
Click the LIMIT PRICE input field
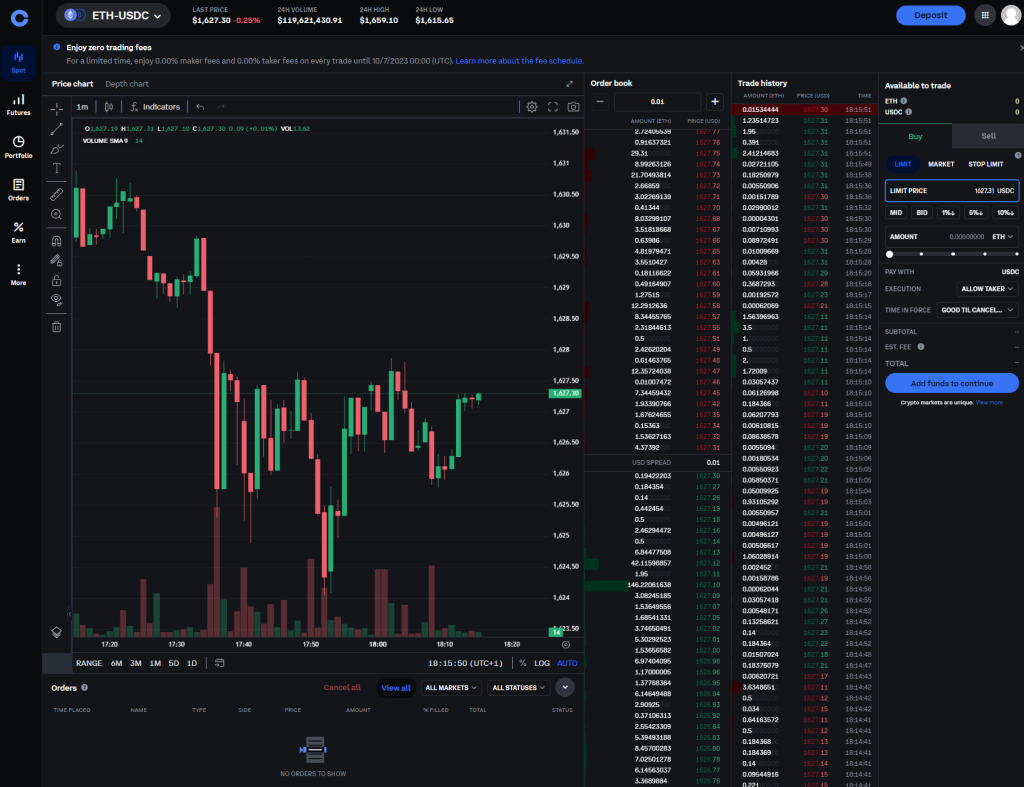(951, 189)
